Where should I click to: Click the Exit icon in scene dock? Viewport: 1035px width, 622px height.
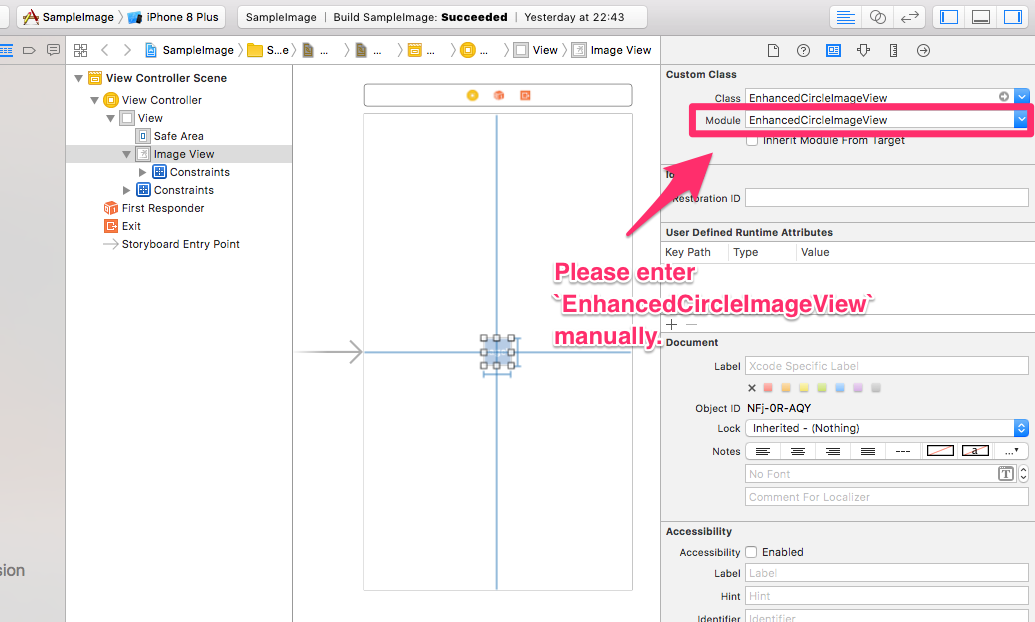525,96
